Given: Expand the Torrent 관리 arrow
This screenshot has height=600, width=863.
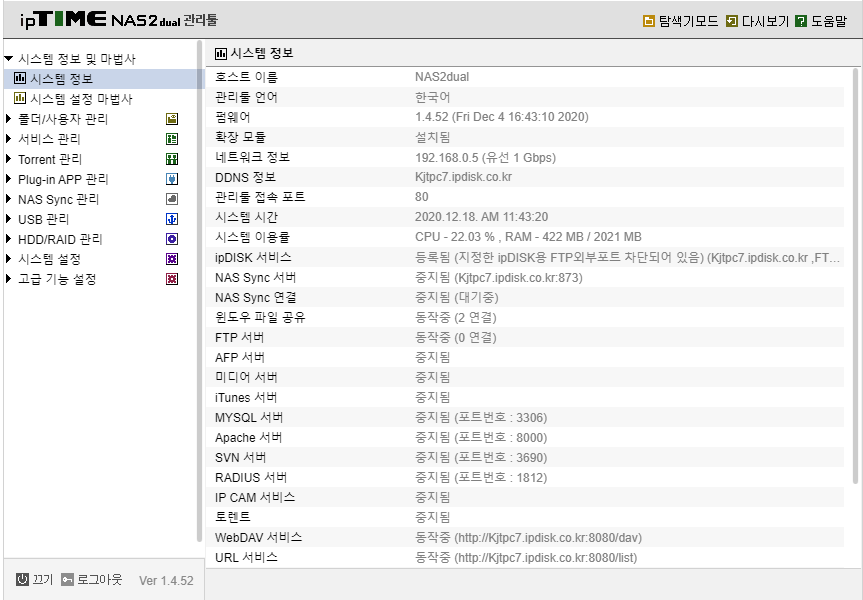Looking at the screenshot, I should coord(8,159).
